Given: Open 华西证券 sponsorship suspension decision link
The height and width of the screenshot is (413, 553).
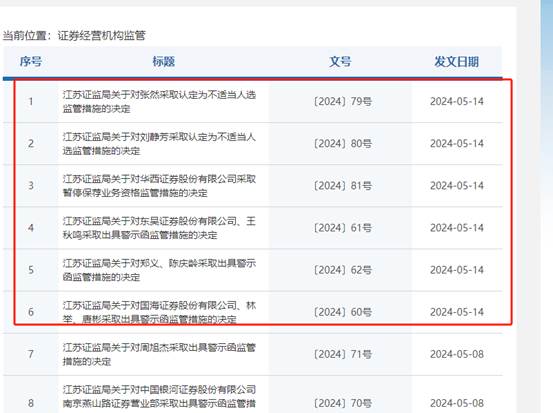Looking at the screenshot, I should pos(159,186).
